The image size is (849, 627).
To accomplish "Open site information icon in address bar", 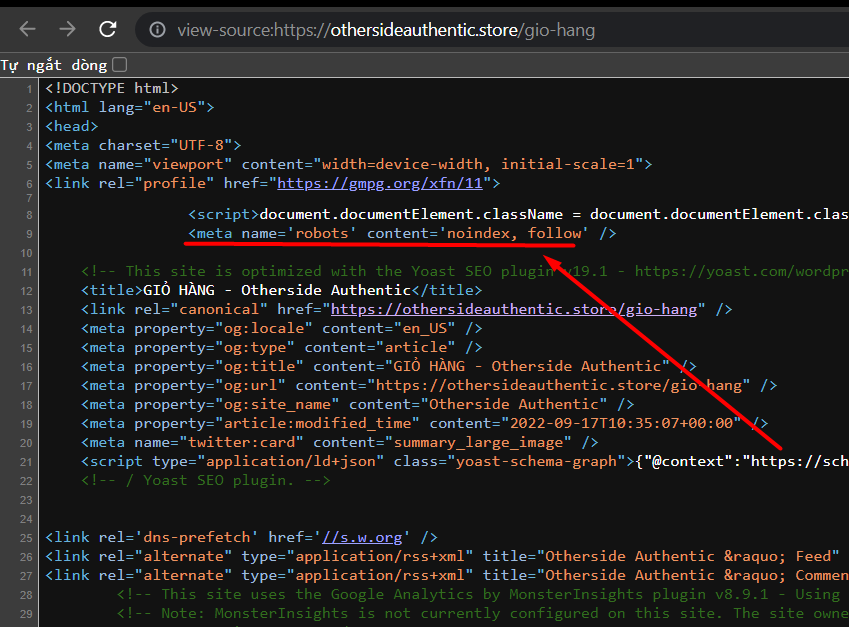I will coord(157,29).
